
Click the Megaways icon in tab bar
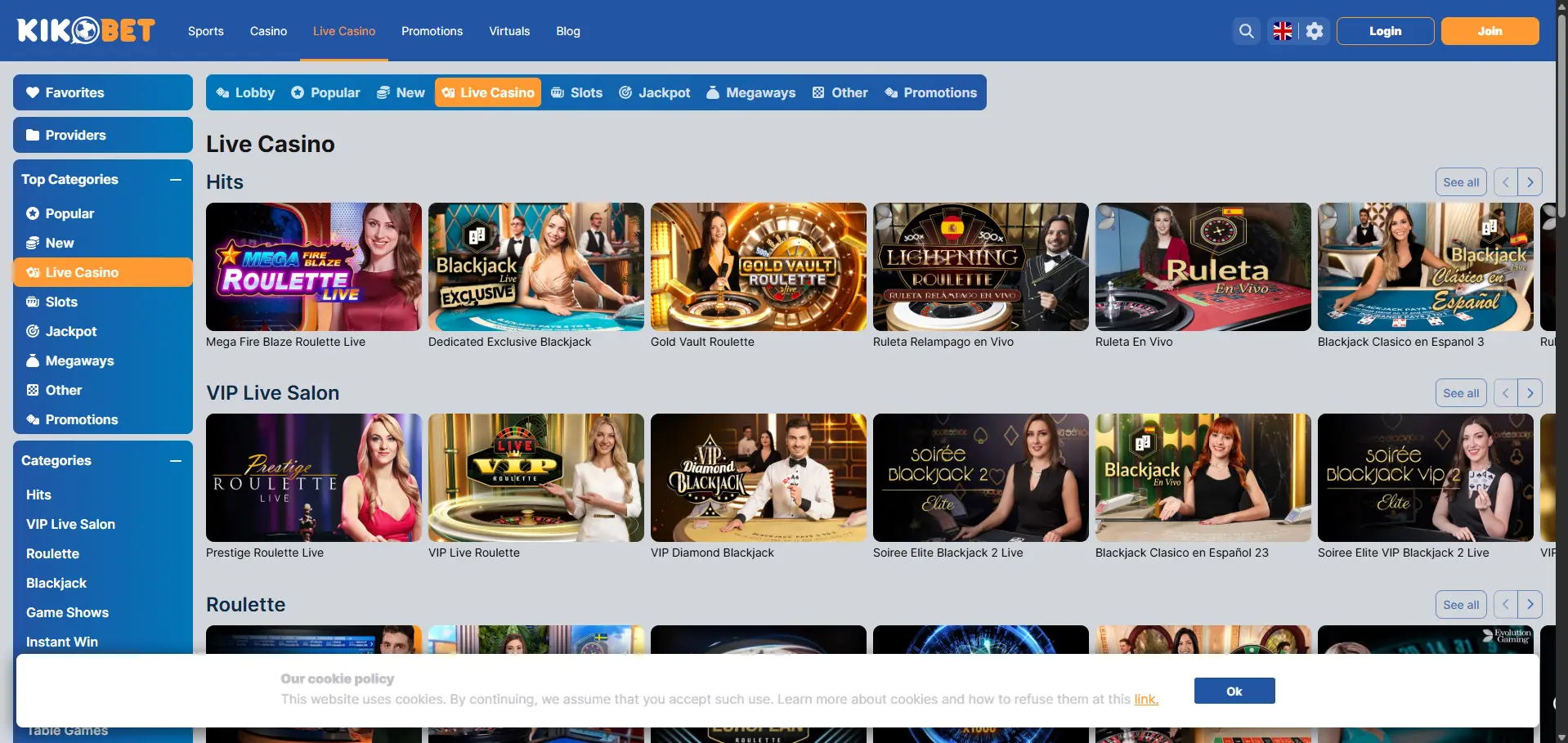tap(713, 92)
